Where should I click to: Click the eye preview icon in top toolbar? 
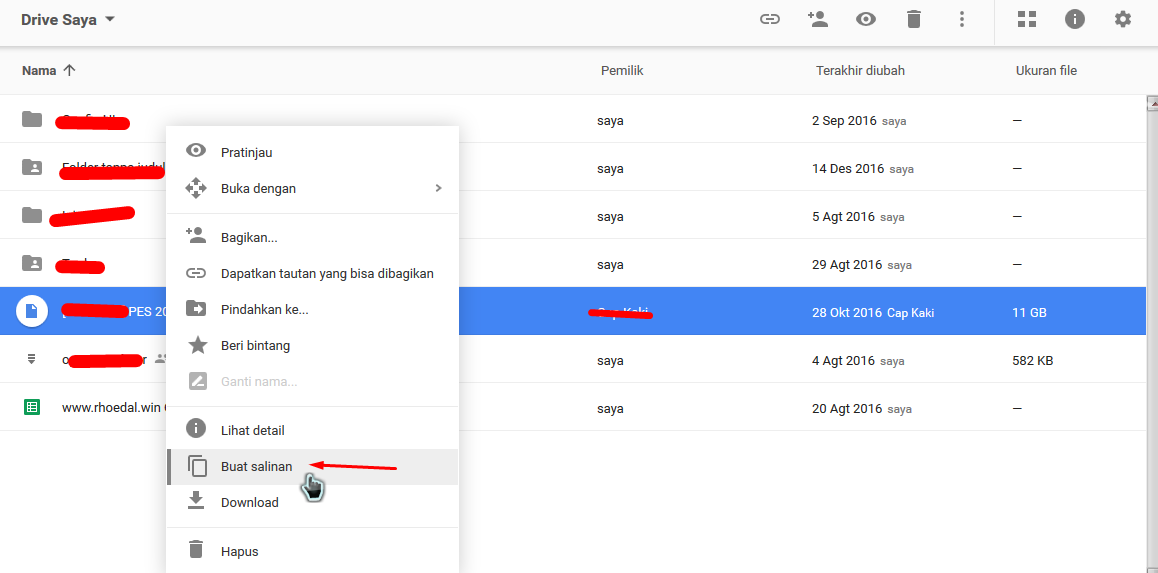[x=866, y=20]
